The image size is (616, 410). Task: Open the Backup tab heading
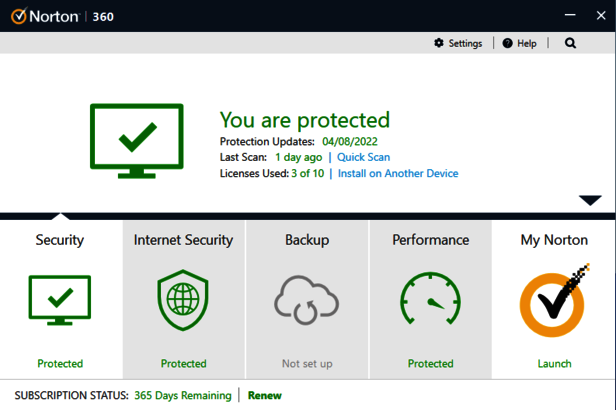pos(307,240)
